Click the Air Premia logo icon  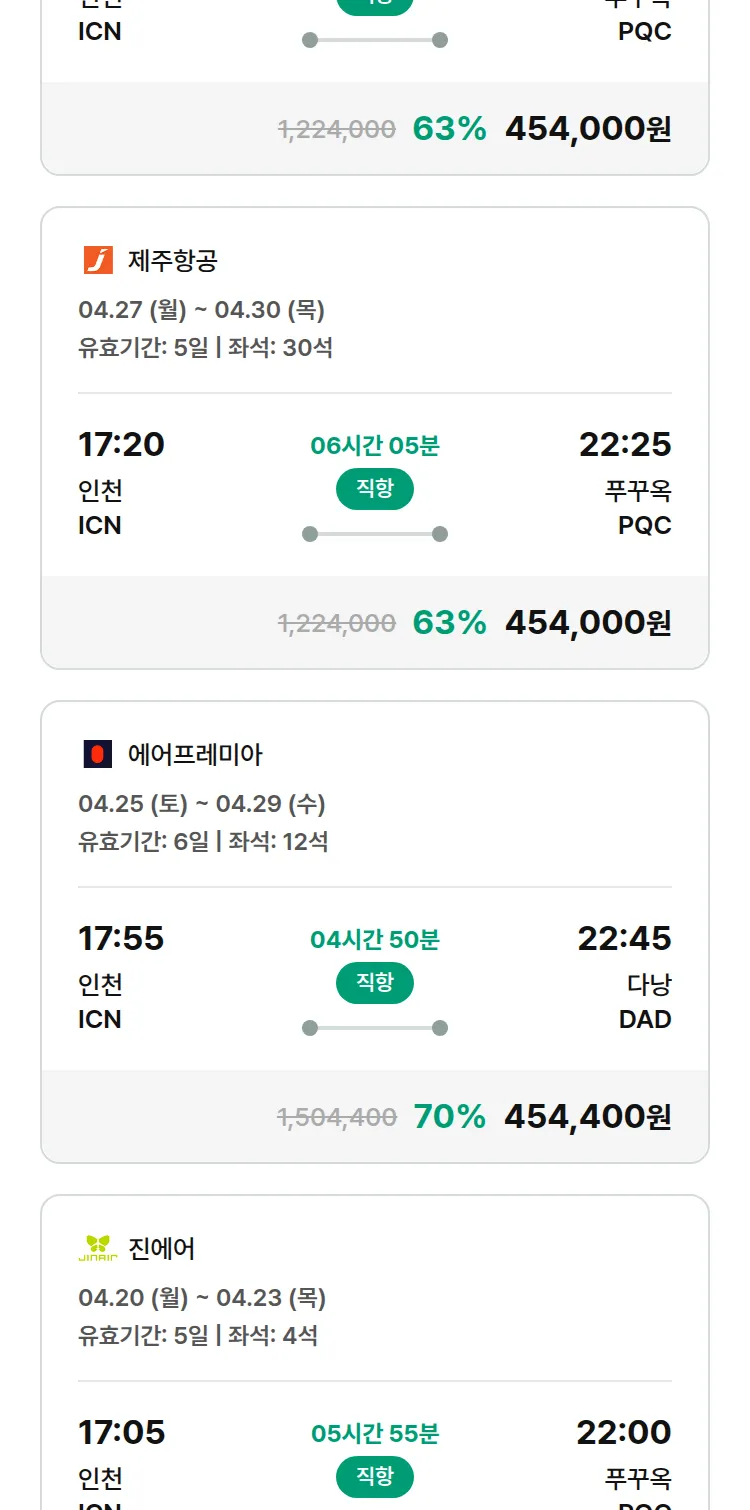click(x=98, y=755)
